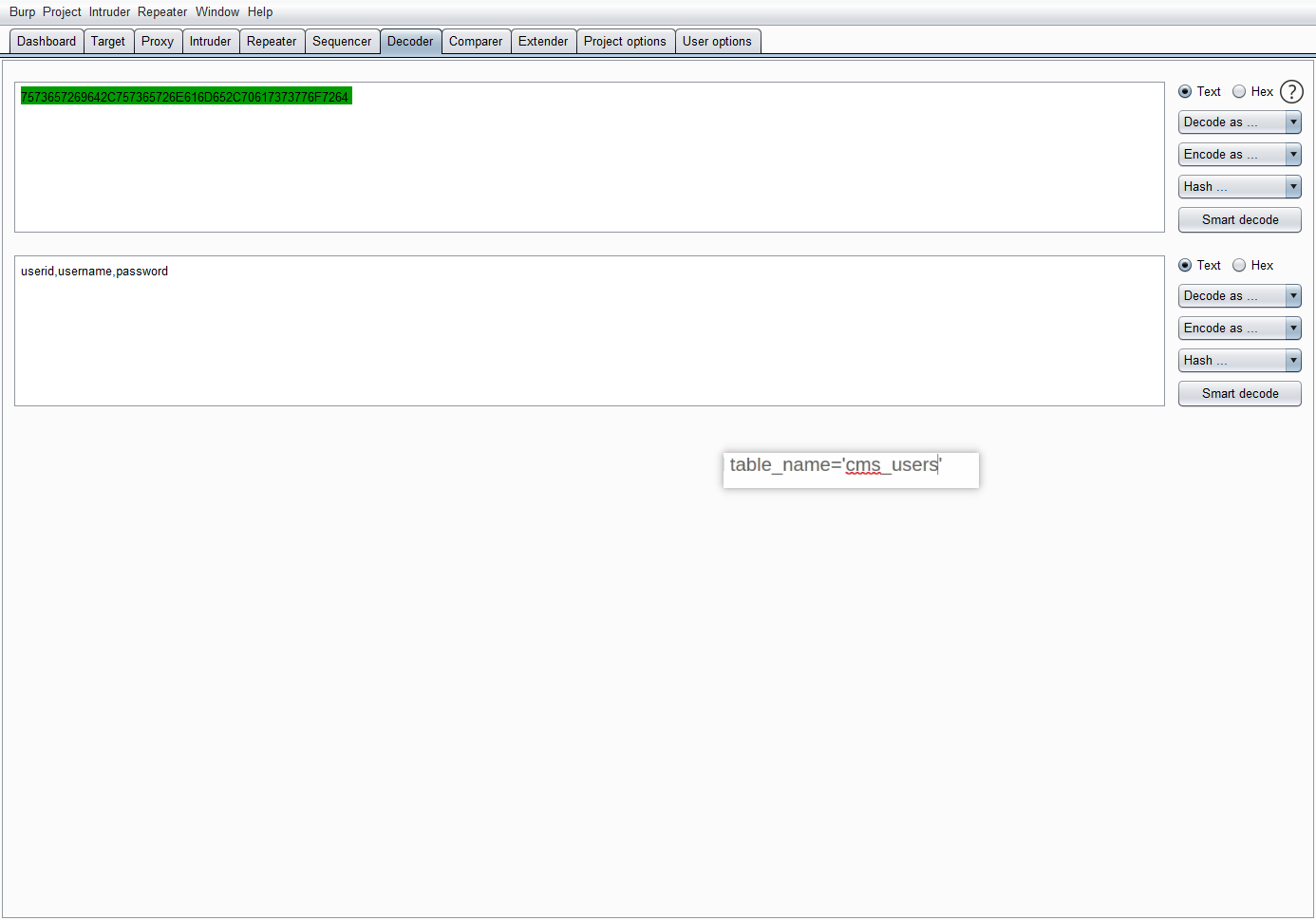This screenshot has width=1316, height=920.
Task: Select Text radio for the second decoder panel
Action: pos(1185,266)
